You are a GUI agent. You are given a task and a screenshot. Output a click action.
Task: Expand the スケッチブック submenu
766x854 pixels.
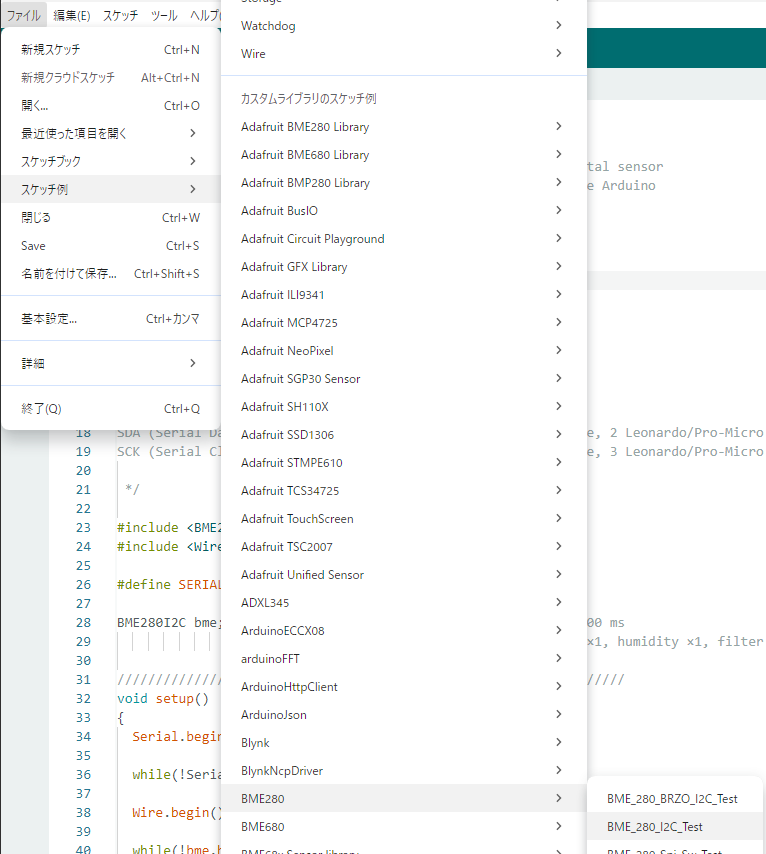(x=51, y=161)
